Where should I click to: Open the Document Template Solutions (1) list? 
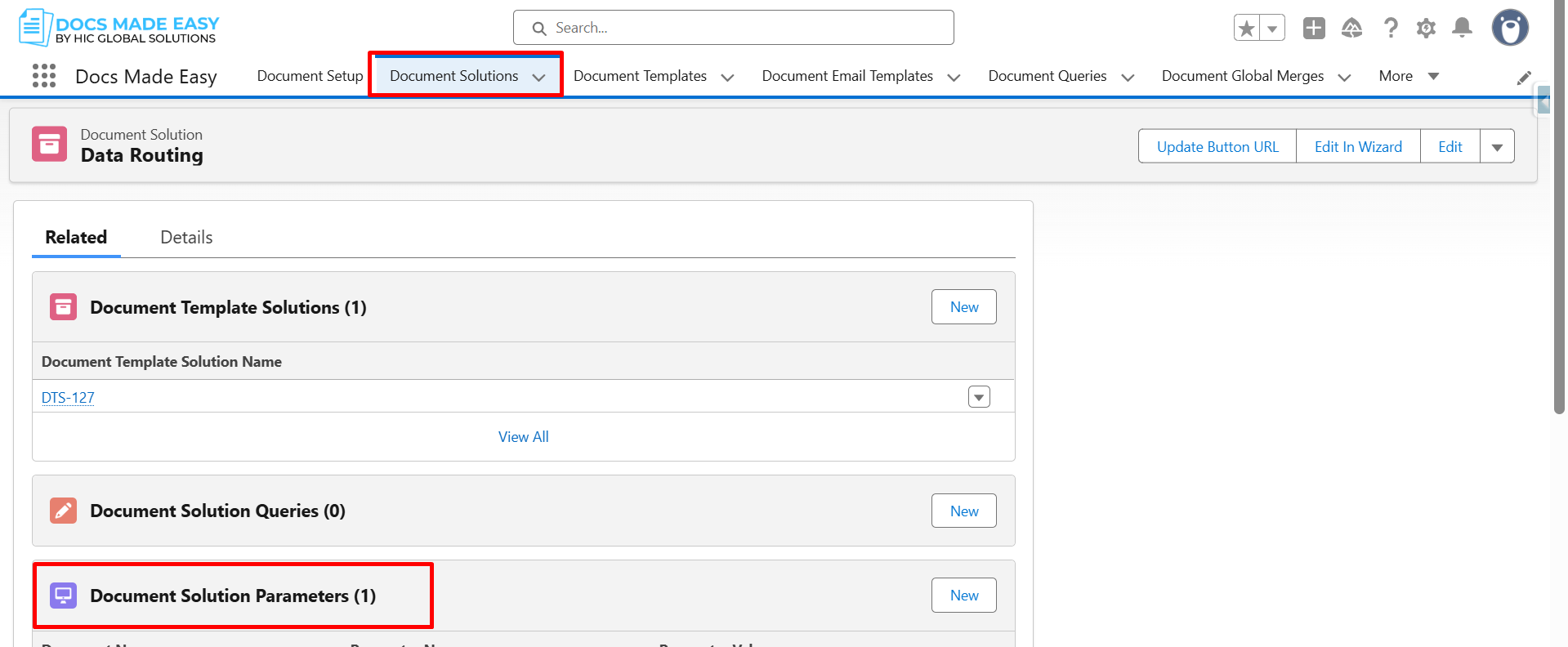[x=228, y=307]
